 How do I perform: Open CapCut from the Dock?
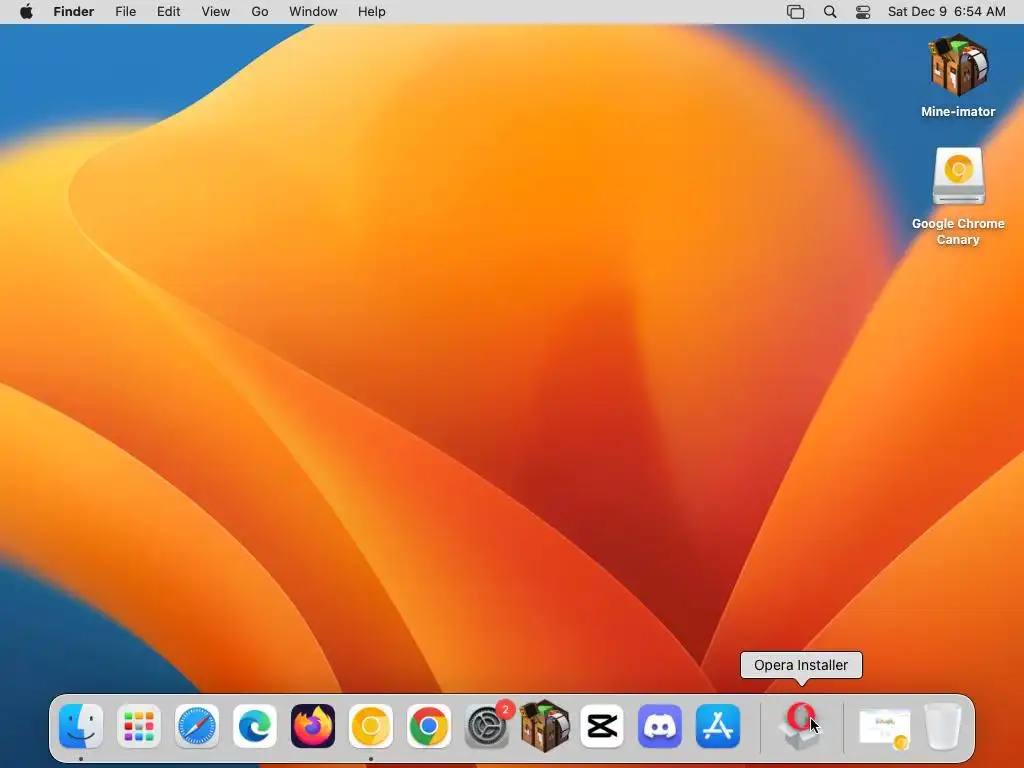point(602,726)
